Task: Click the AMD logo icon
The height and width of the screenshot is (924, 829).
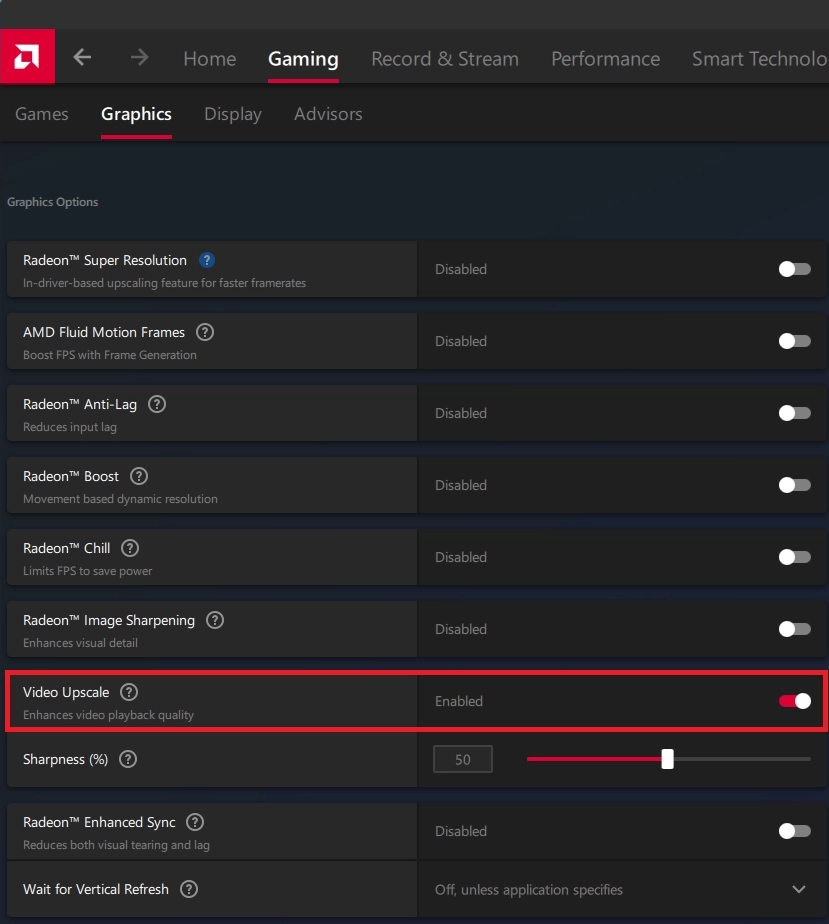Action: tap(27, 57)
